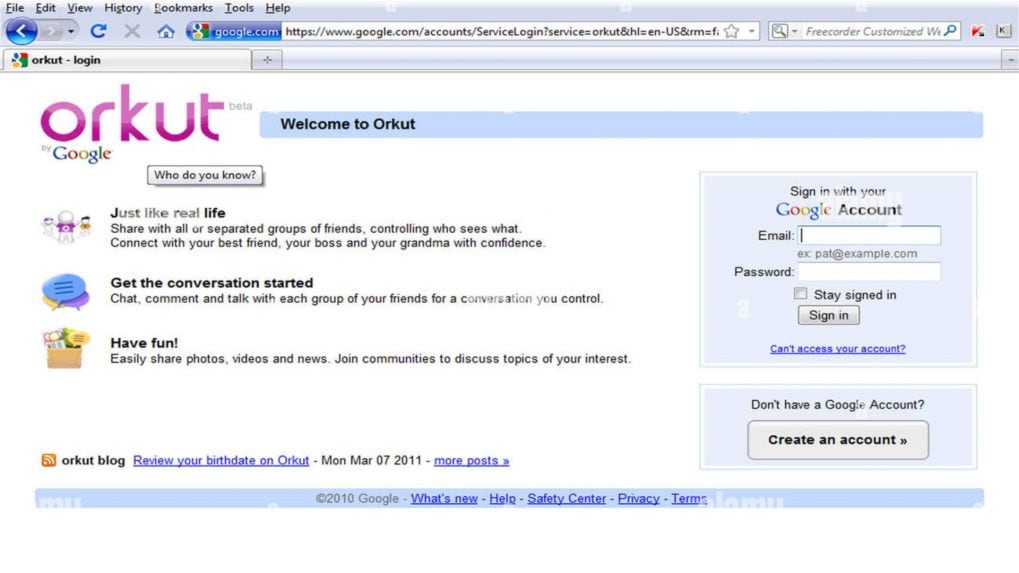Open the URL bar history dropdown
1019x573 pixels.
tap(751, 31)
